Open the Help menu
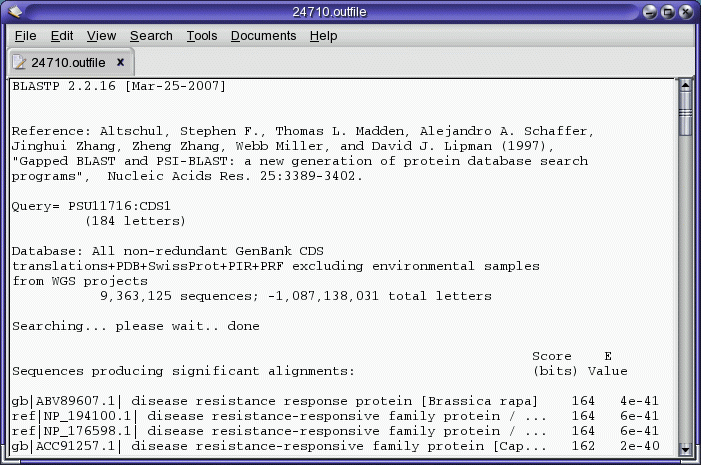 [x=323, y=36]
